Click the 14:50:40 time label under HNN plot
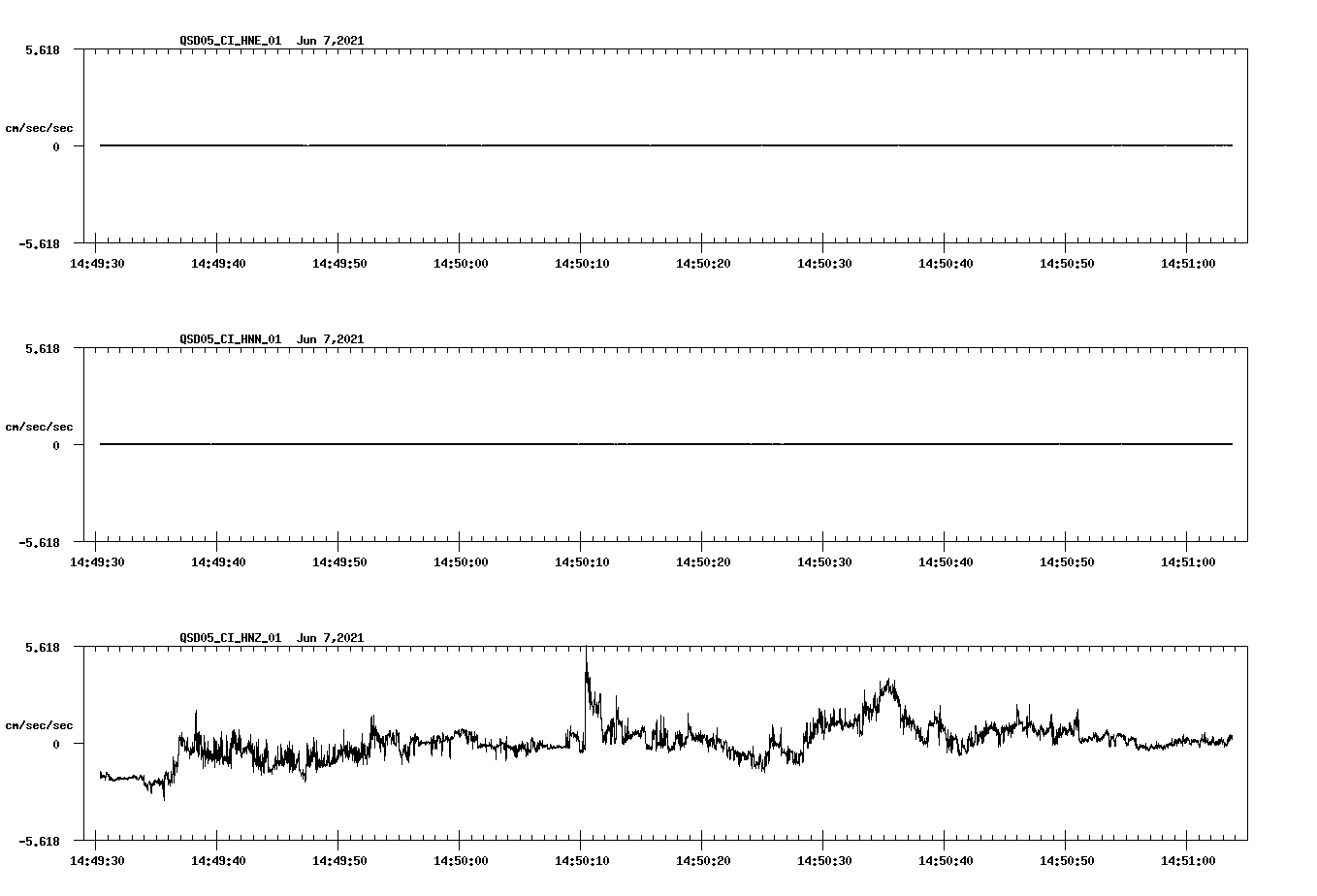Screen dimensions: 1317x896 click(x=946, y=562)
